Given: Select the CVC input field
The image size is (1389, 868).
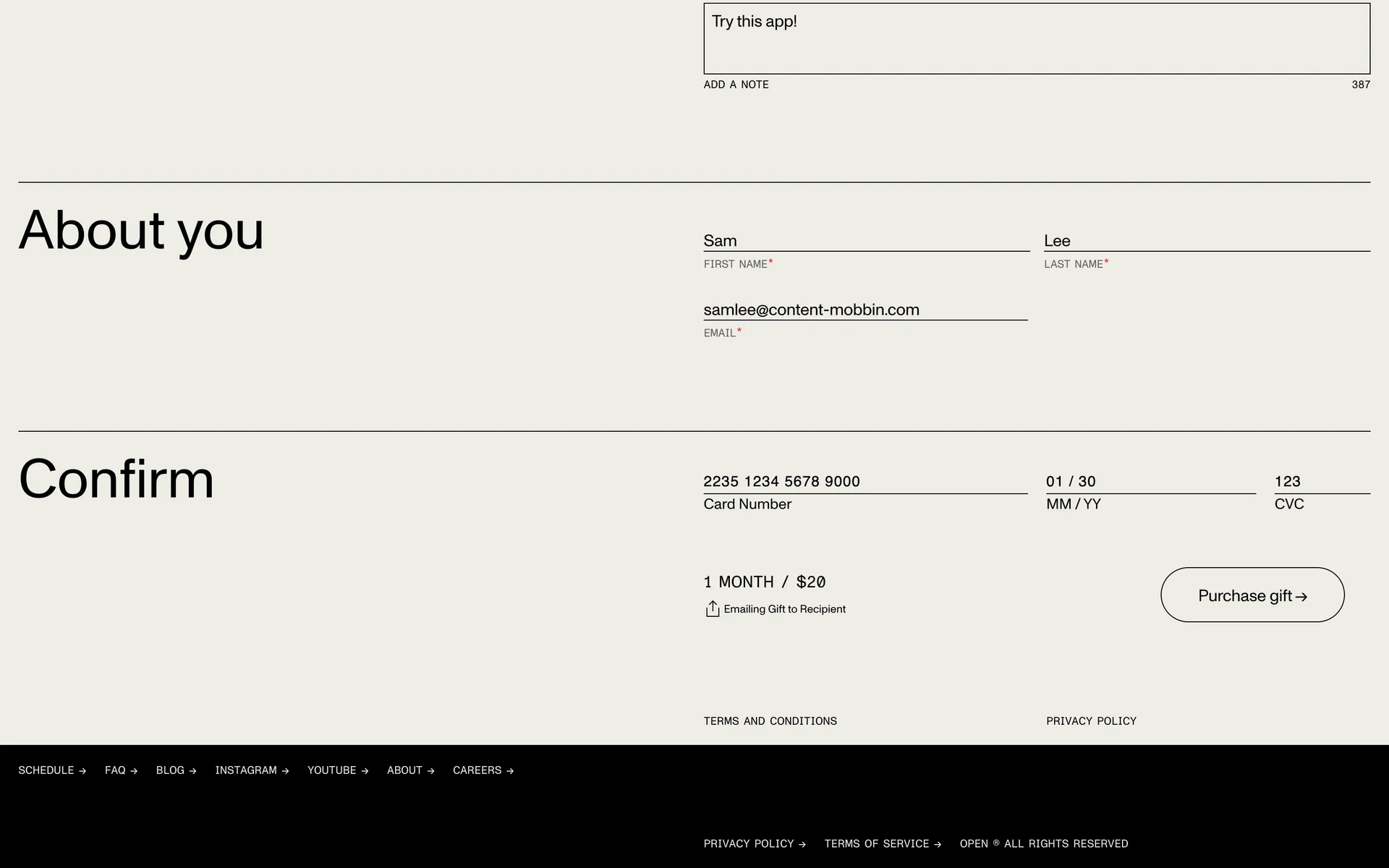Looking at the screenshot, I should (x=1321, y=482).
